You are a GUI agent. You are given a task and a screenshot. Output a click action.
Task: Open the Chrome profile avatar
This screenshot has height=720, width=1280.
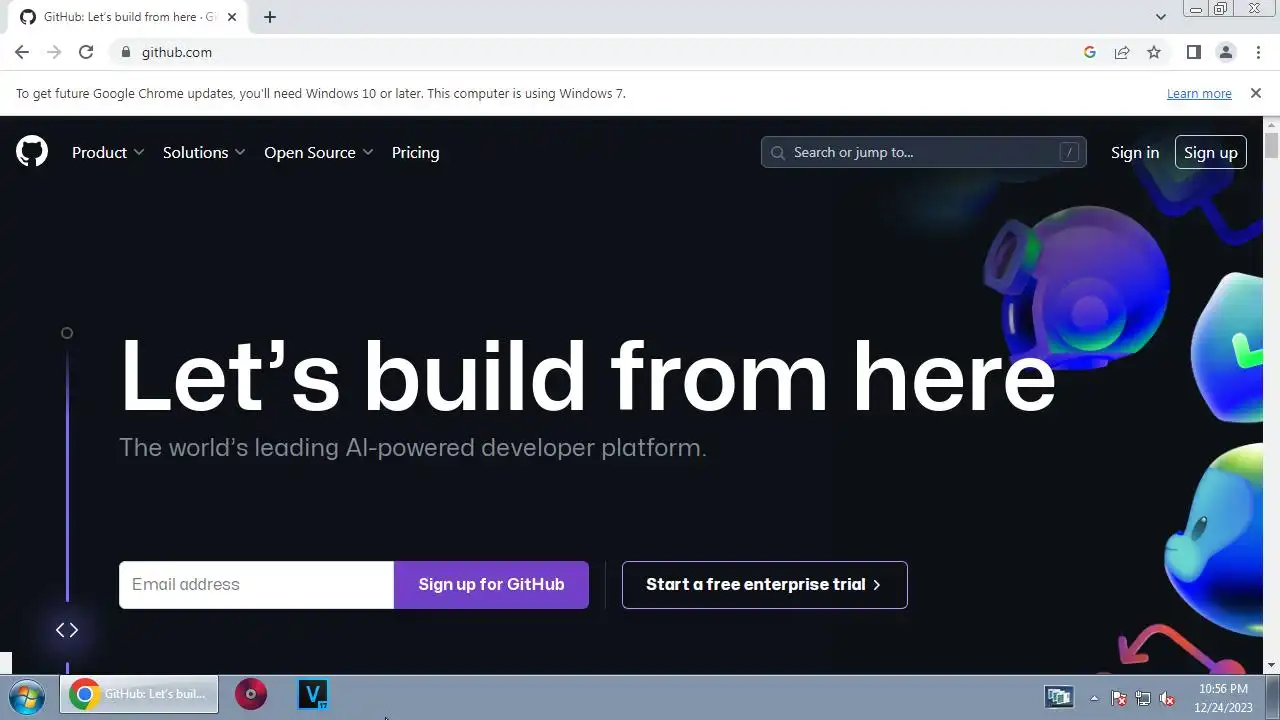[1226, 52]
